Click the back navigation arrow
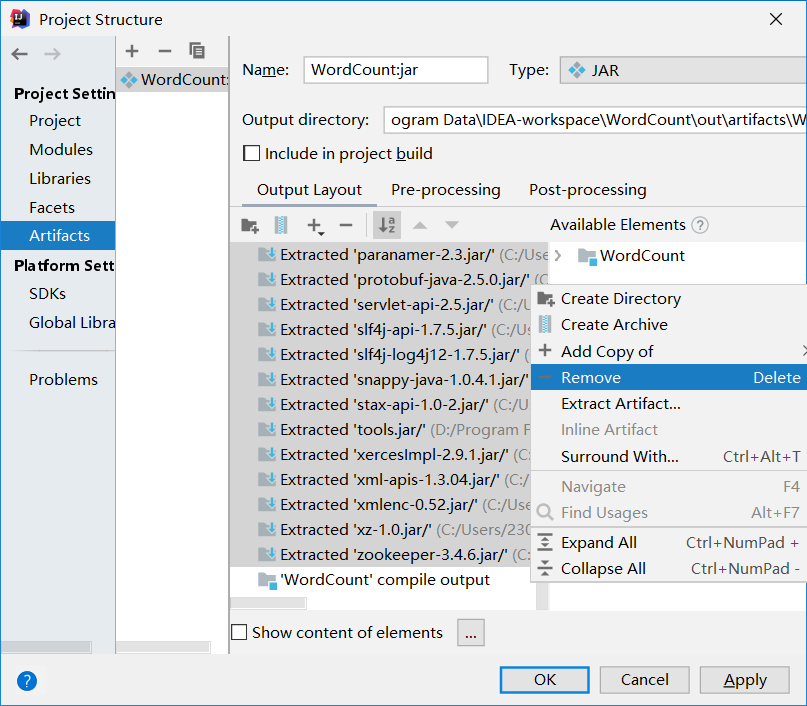 click(x=20, y=54)
